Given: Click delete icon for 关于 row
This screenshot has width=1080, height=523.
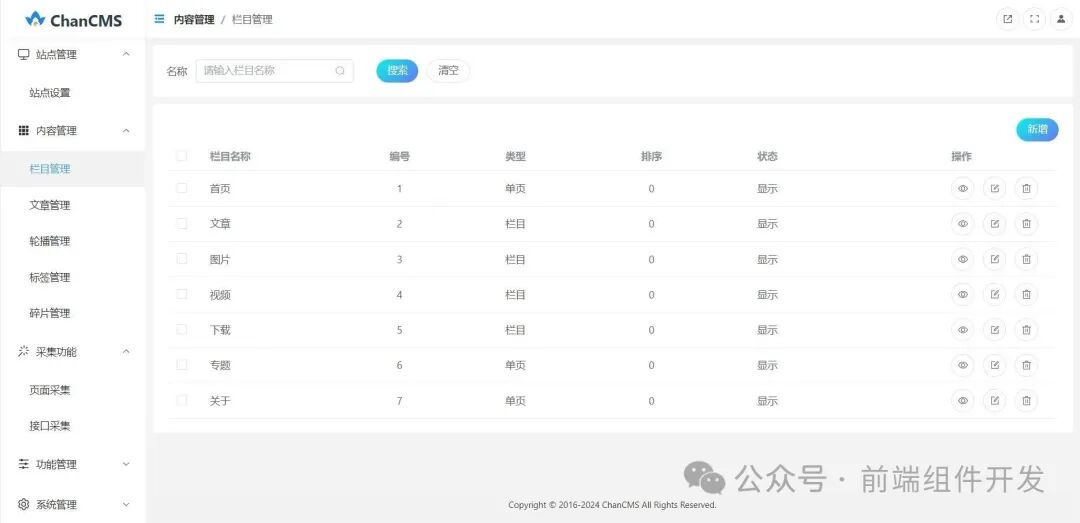Looking at the screenshot, I should [1026, 400].
